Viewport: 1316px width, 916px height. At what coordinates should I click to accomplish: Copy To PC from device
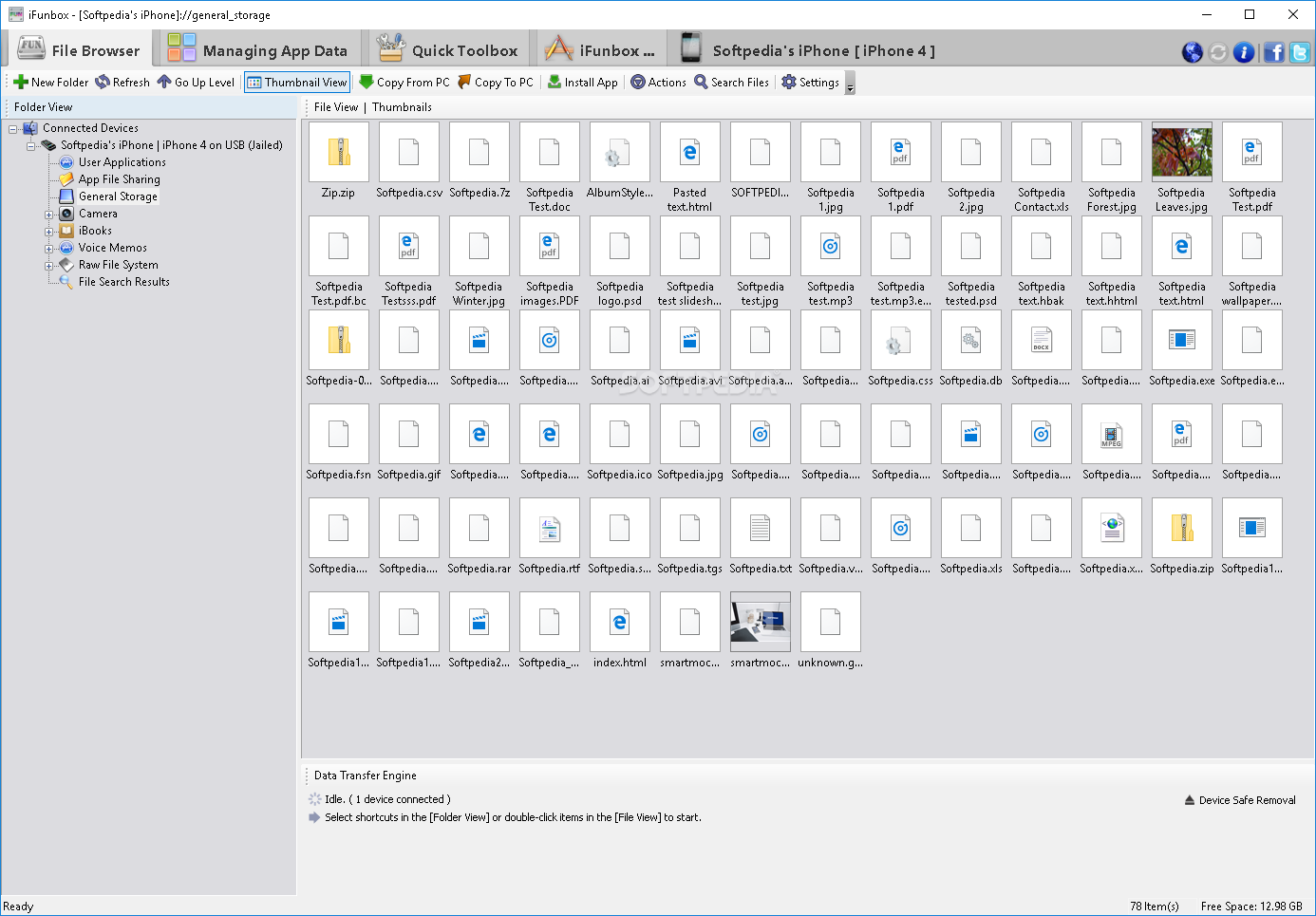(x=496, y=83)
